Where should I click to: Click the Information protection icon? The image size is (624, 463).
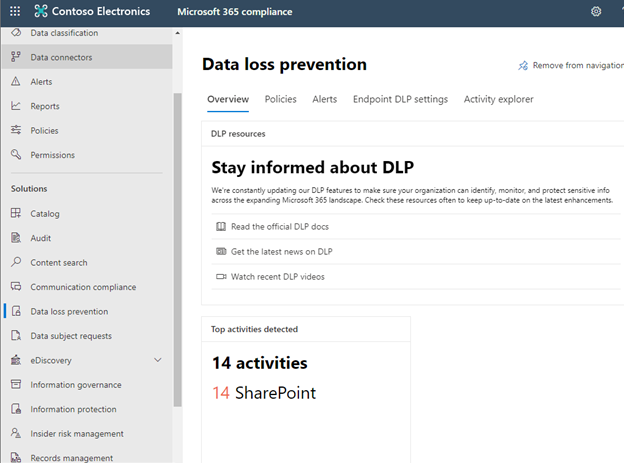tap(16, 409)
